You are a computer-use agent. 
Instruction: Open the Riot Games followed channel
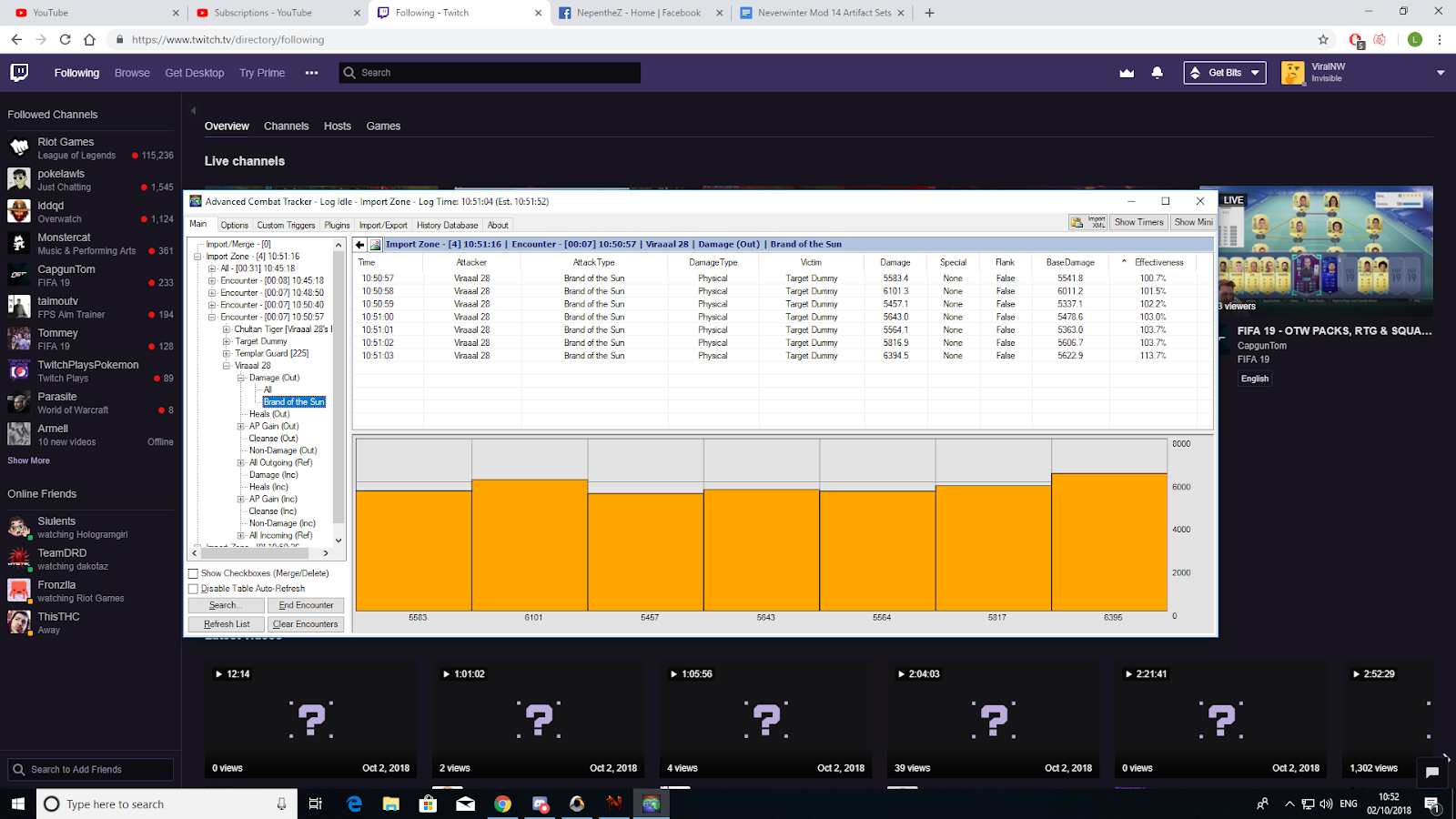tap(91, 148)
